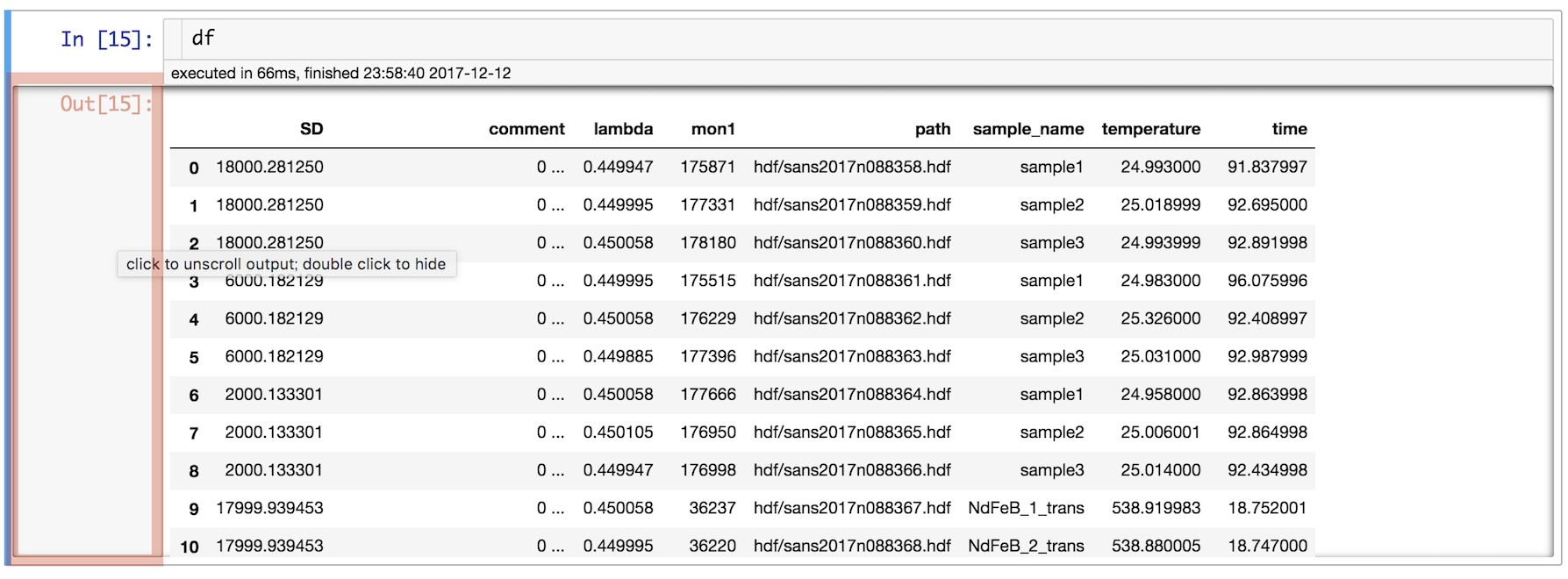Click the NdFeB_1_trans sample name cell
1568x579 pixels.
[1026, 508]
